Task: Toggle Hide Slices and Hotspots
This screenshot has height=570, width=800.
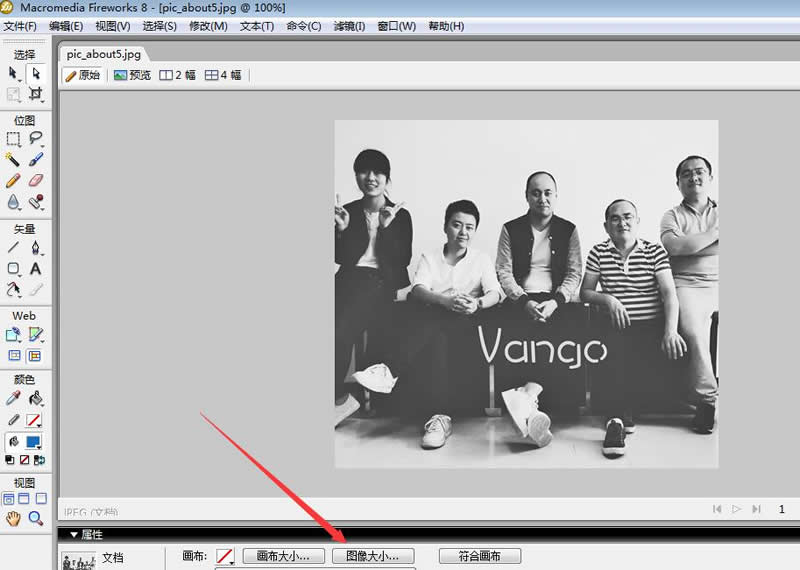Action: tap(13, 355)
